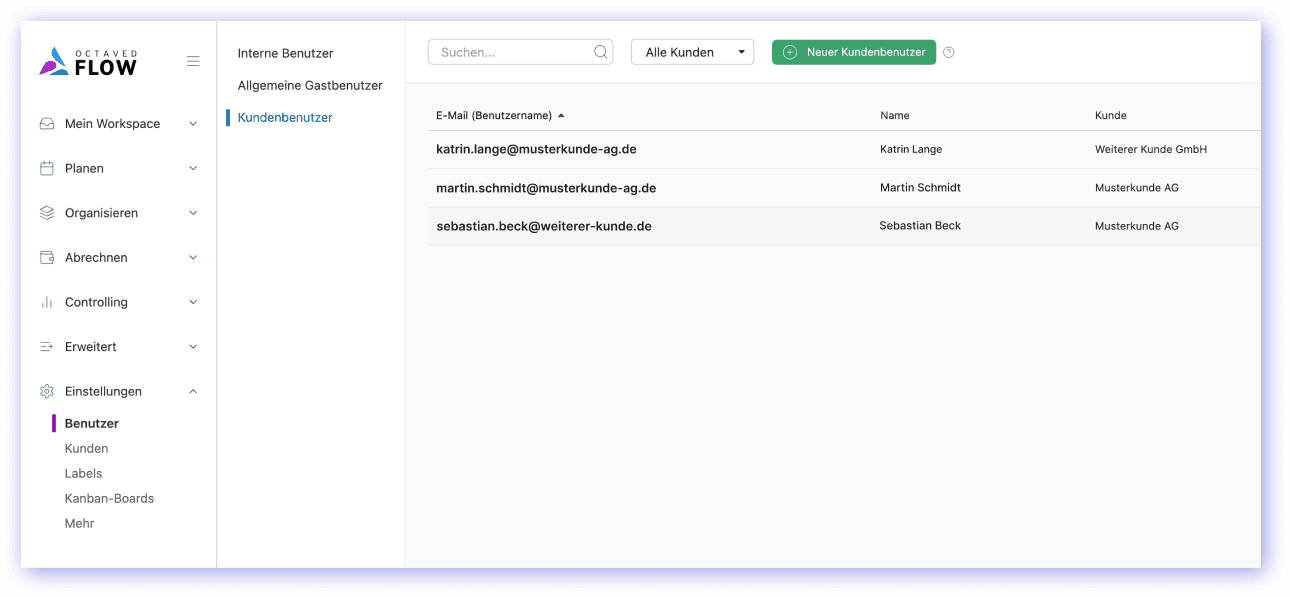Screen dimensions: 1290x597
Task: Click the Planen calendar icon
Action: [x=47, y=168]
